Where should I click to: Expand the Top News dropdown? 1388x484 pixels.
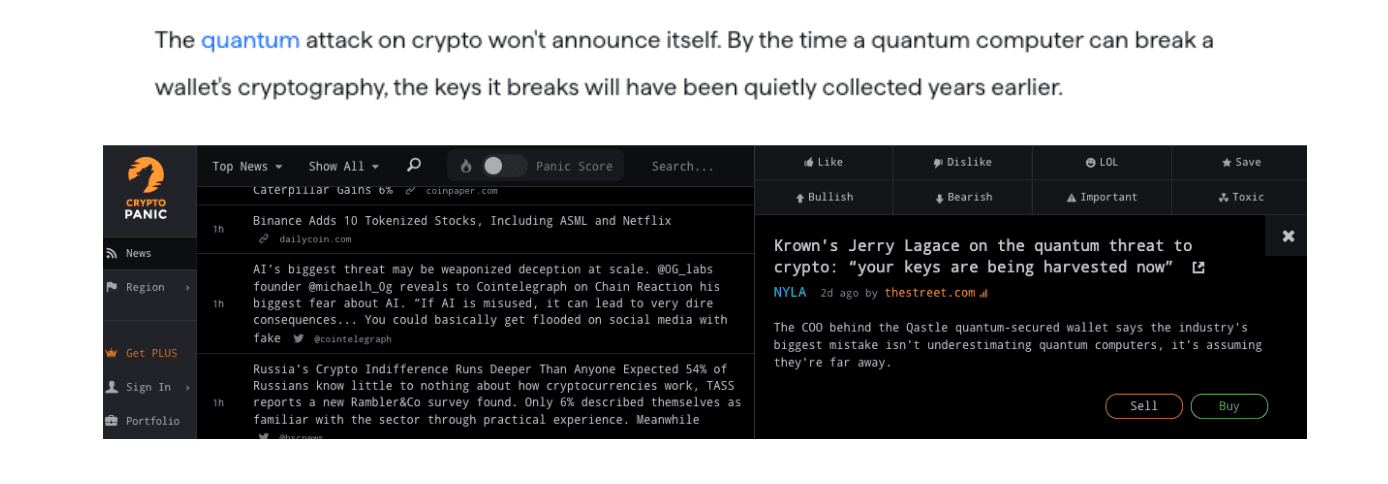pyautogui.click(x=247, y=166)
